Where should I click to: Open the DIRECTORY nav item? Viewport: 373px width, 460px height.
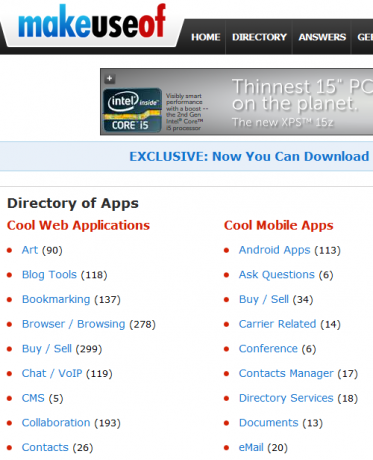coord(259,37)
